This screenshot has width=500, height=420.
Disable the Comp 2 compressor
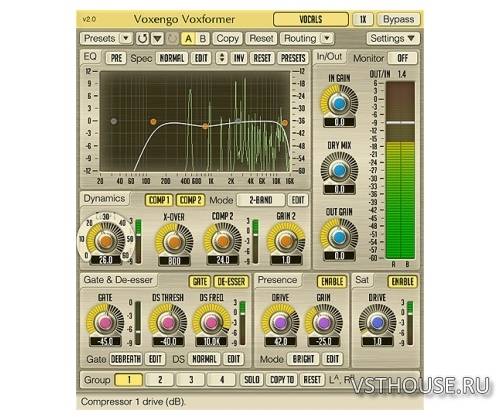coord(190,200)
